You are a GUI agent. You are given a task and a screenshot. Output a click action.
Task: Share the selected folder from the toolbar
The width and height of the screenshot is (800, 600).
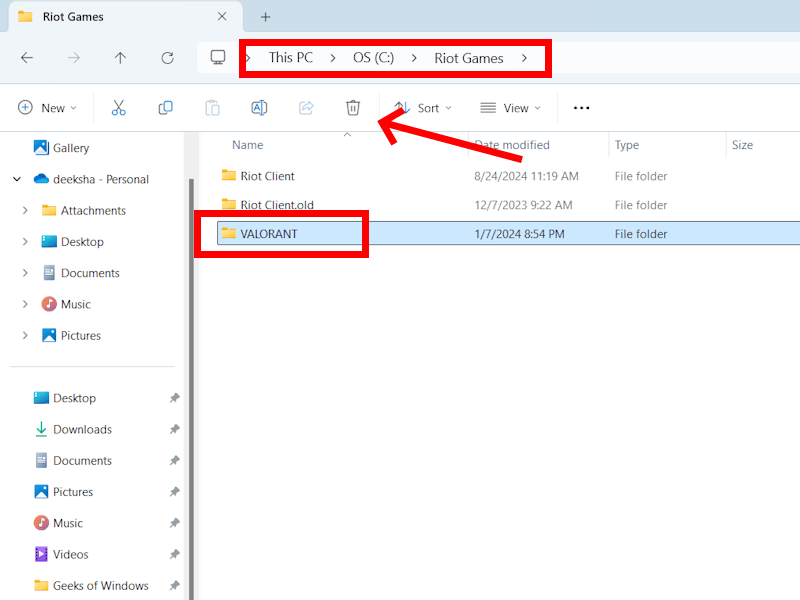click(x=306, y=107)
